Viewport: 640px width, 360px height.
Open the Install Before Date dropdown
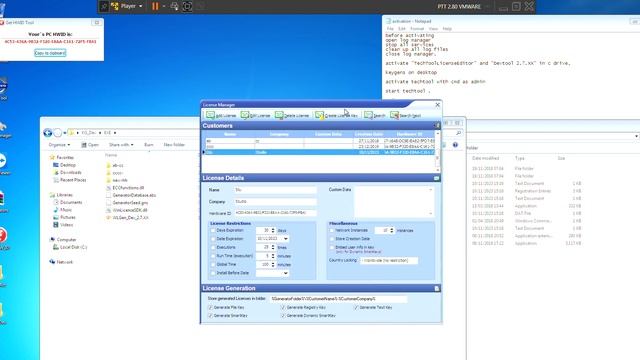pos(286,273)
